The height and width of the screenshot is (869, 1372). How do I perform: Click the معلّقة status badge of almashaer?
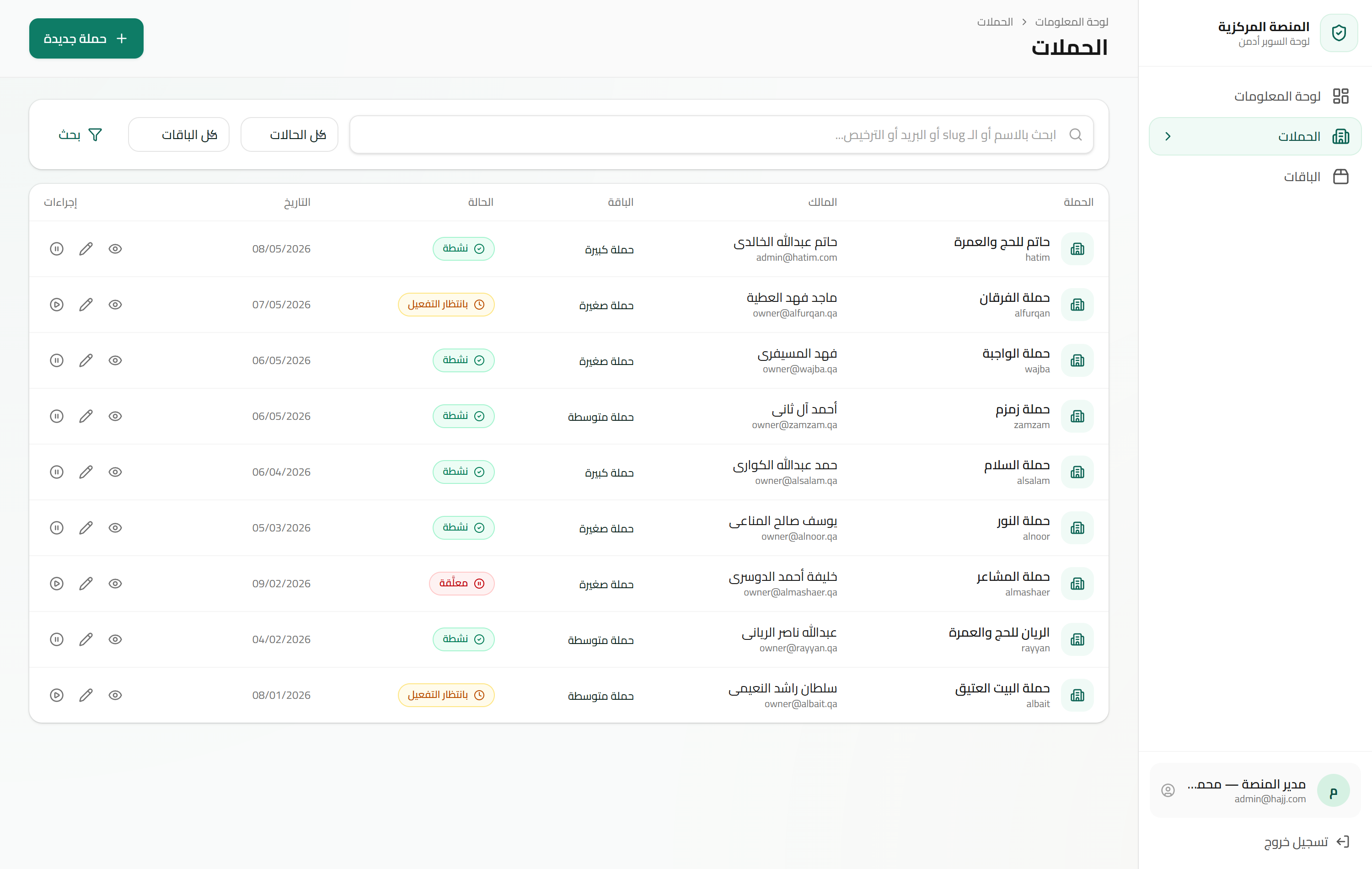(x=462, y=584)
